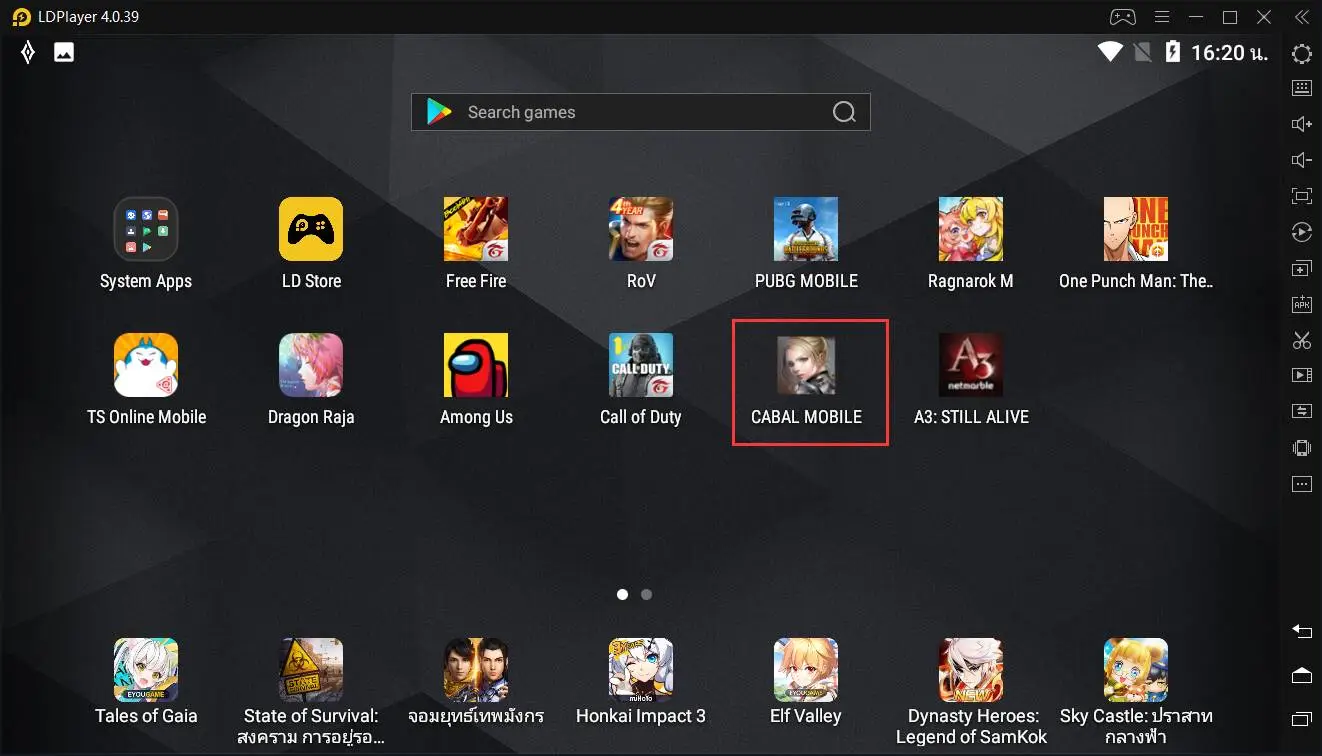Open Call of Duty app

[x=641, y=365]
